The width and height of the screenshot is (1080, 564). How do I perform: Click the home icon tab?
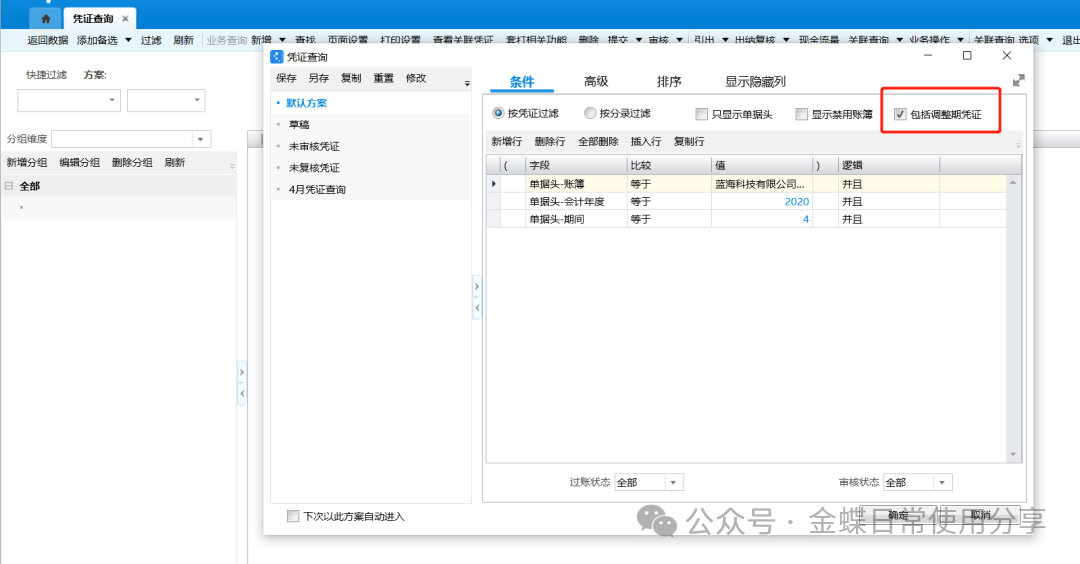[x=45, y=19]
